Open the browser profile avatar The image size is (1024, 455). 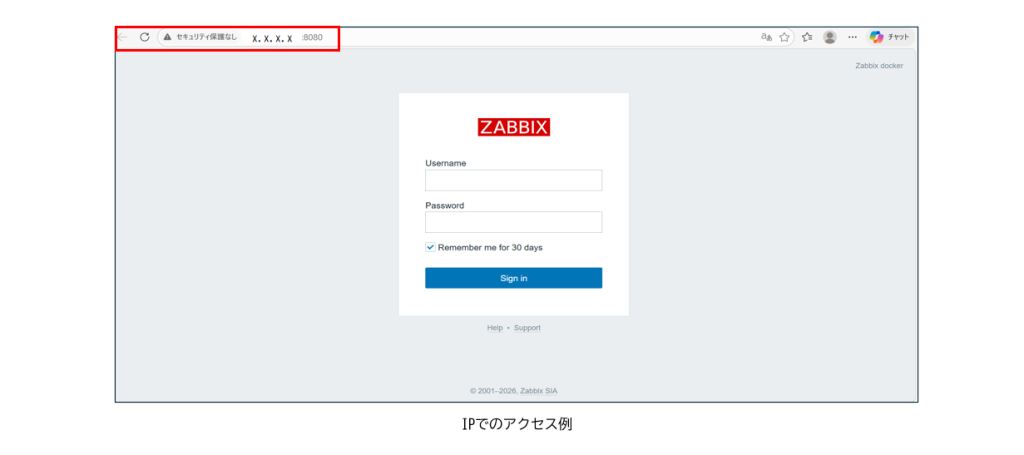point(830,37)
